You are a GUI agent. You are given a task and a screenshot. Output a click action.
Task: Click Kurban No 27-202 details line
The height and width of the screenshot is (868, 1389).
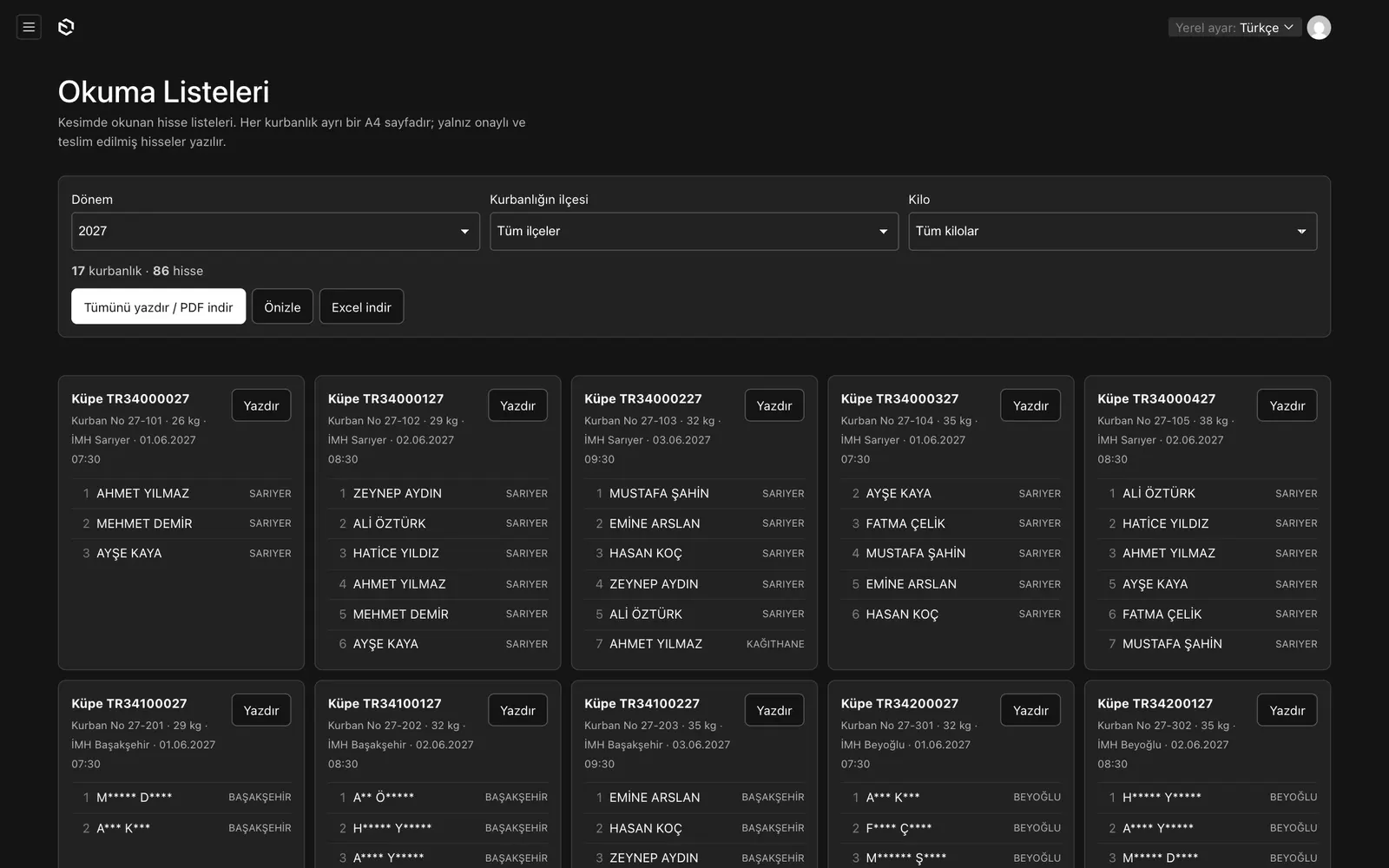coord(396,726)
